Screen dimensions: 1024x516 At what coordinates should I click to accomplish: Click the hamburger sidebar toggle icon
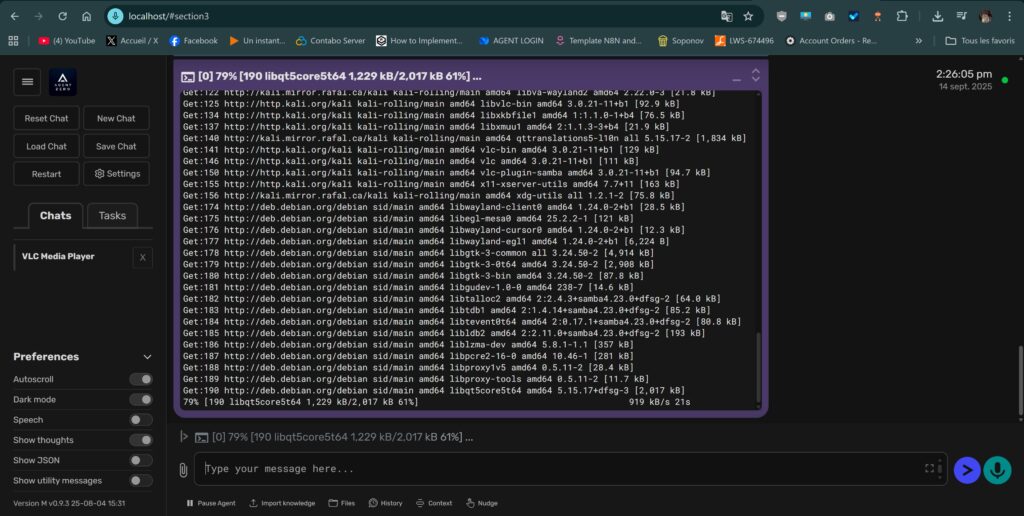28,82
